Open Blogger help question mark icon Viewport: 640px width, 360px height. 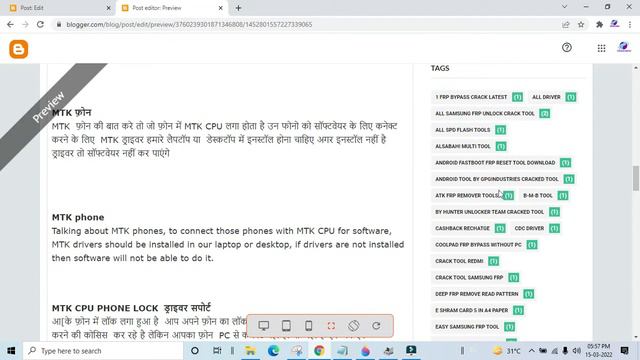tap(567, 48)
